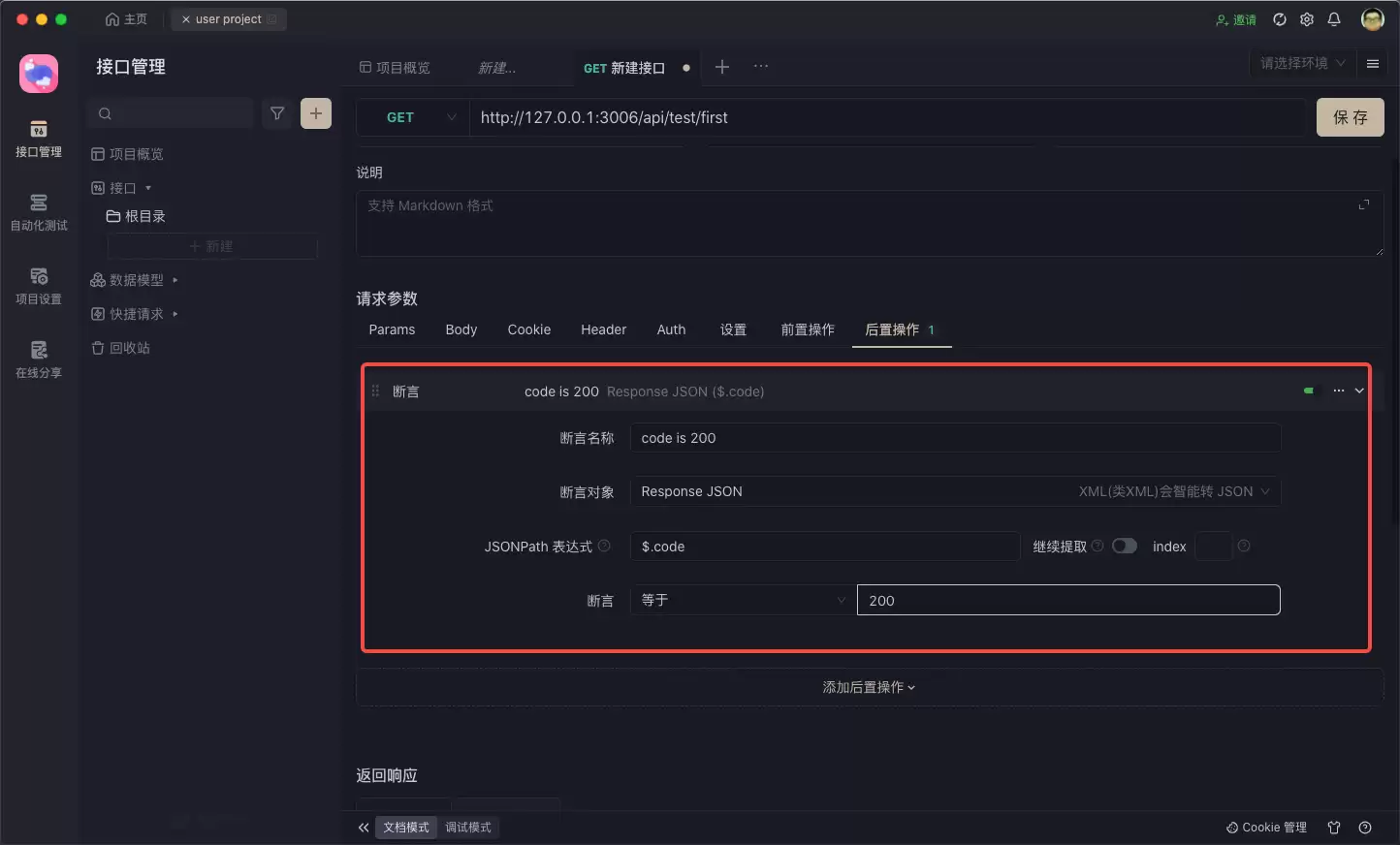
Task: Open 接口管理 in the left sidebar
Action: (x=39, y=140)
